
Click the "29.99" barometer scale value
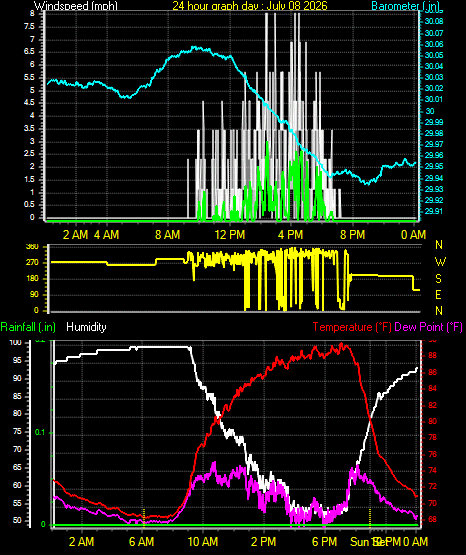(434, 122)
